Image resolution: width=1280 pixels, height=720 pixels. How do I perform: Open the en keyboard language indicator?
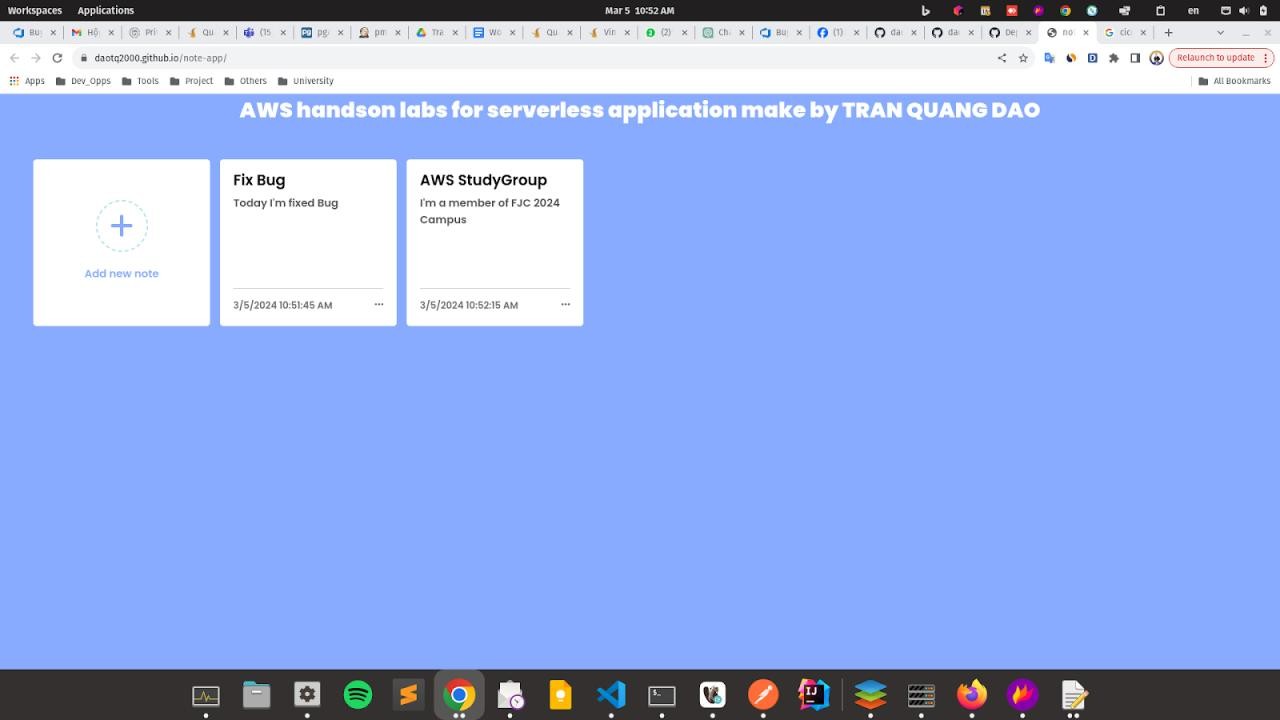click(1193, 10)
